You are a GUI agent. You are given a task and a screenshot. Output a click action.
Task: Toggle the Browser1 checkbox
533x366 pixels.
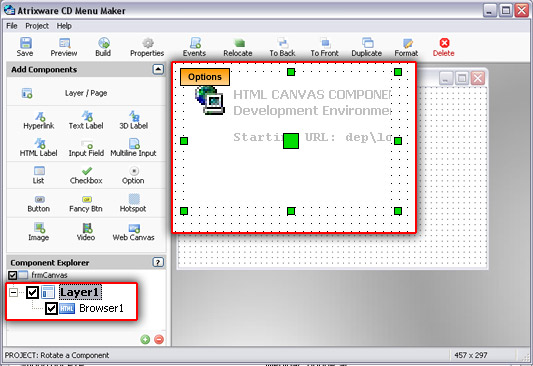(51, 309)
